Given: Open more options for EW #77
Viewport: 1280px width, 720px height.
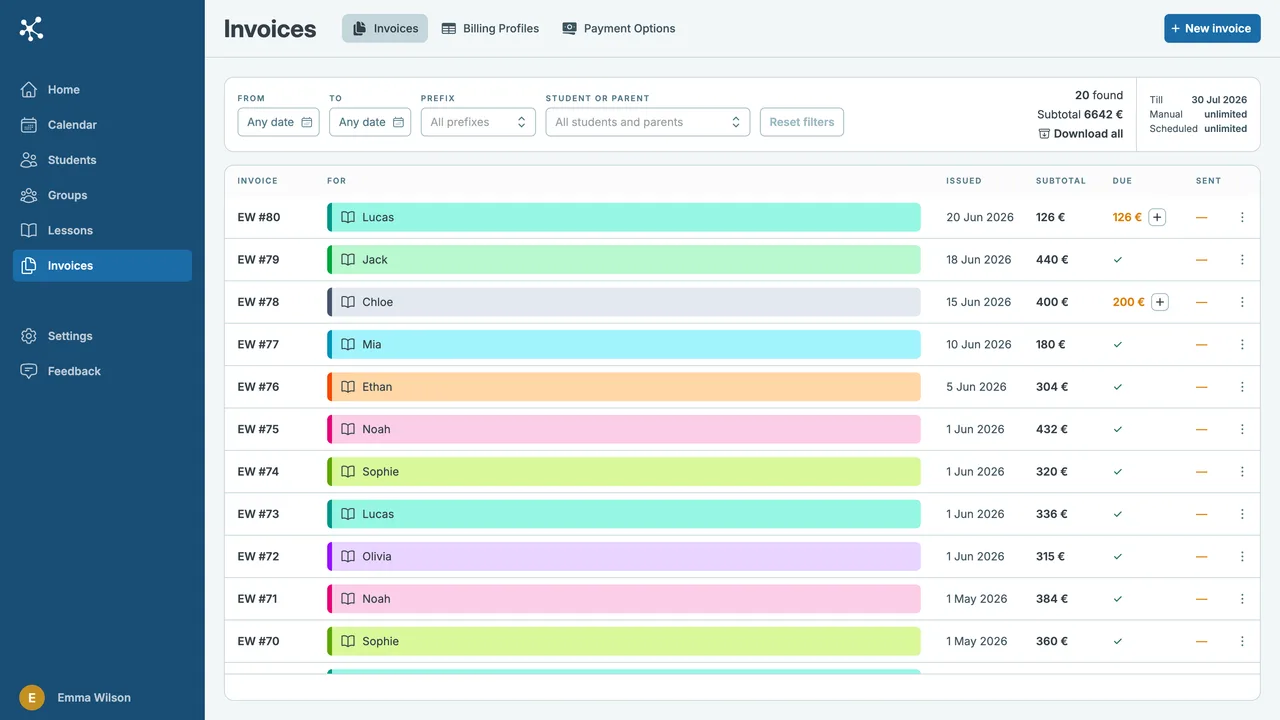Looking at the screenshot, I should [1242, 345].
